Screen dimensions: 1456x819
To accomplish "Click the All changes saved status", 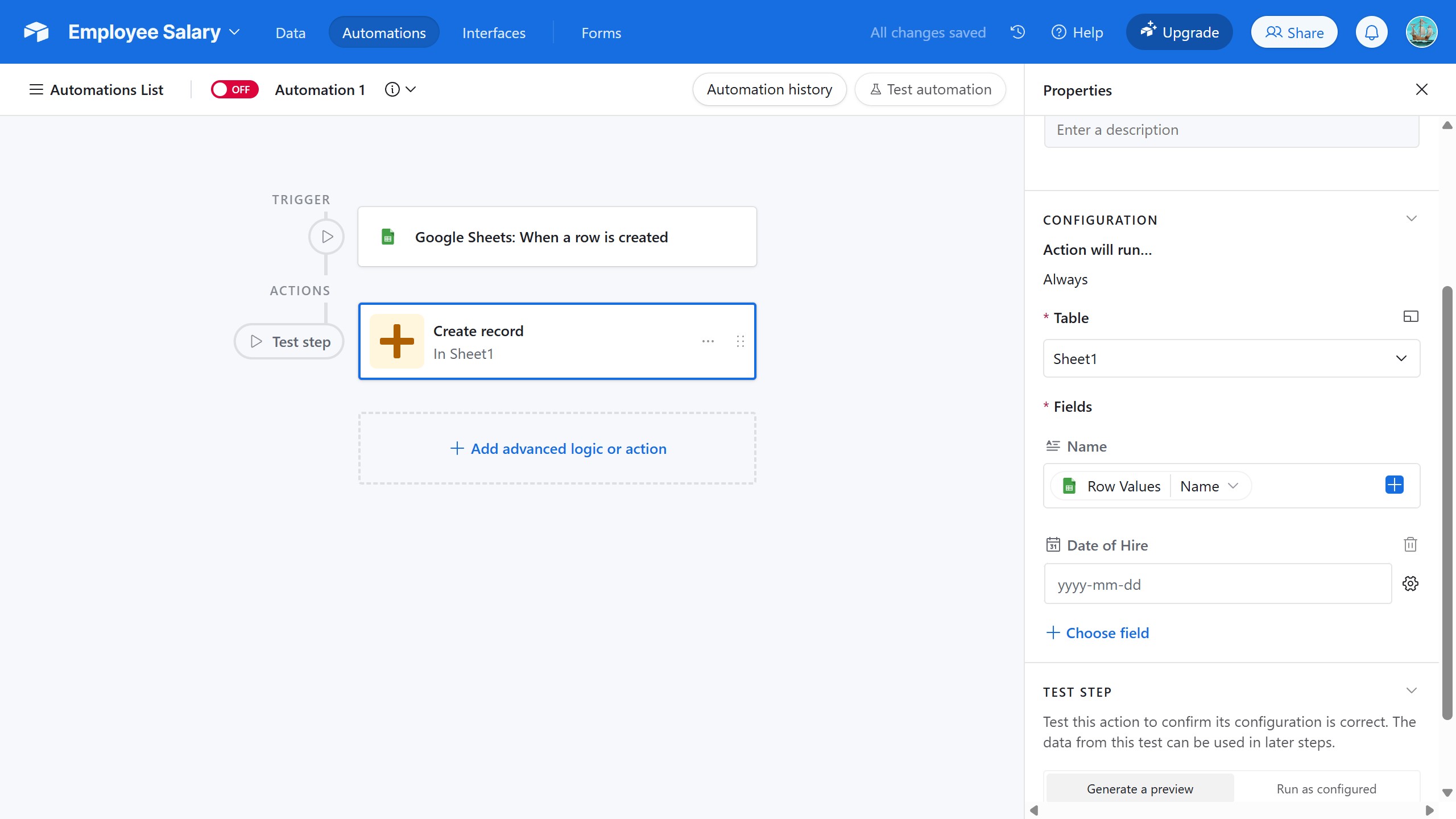I will (x=928, y=32).
